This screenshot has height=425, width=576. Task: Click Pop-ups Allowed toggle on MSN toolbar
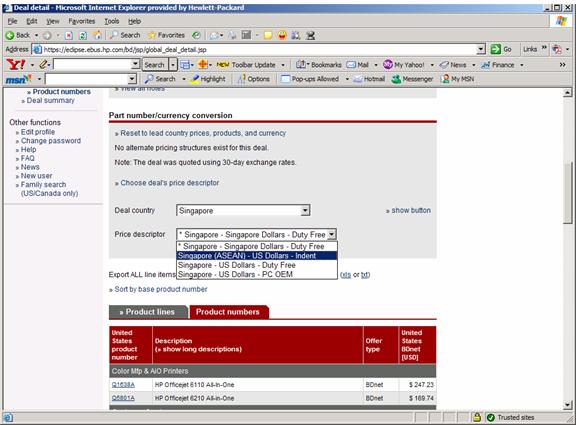click(310, 79)
